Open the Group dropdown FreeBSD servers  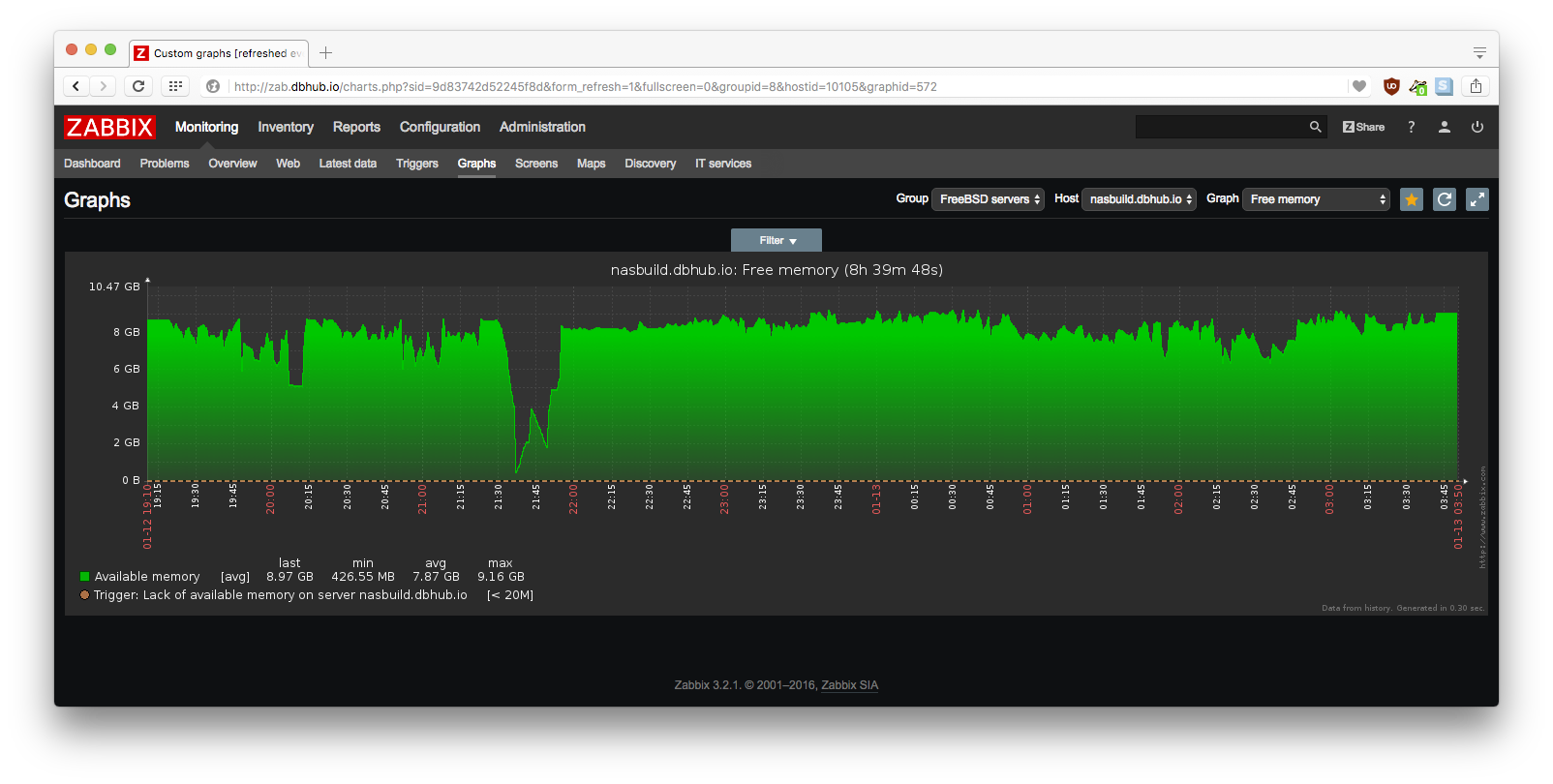[x=988, y=199]
